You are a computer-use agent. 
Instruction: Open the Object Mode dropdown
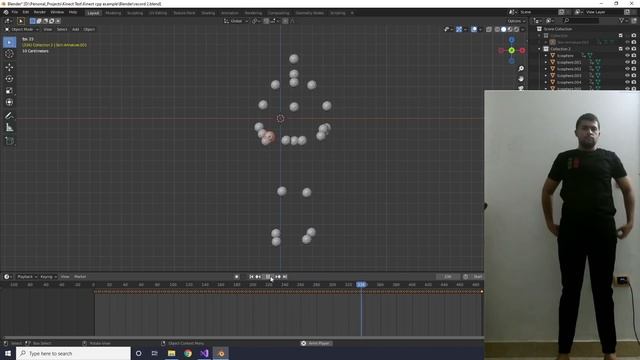click(x=22, y=29)
